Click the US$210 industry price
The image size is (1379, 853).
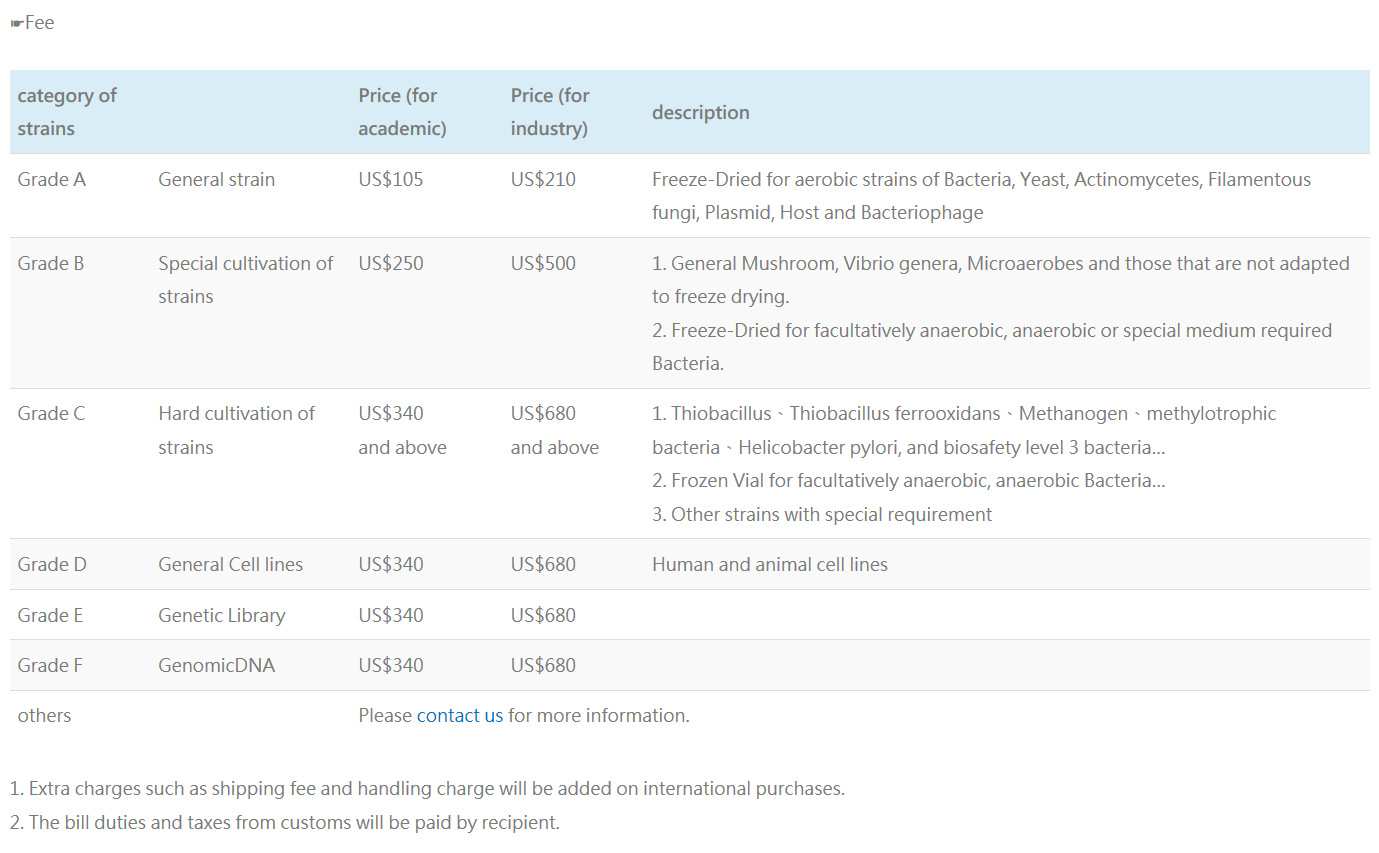(543, 180)
